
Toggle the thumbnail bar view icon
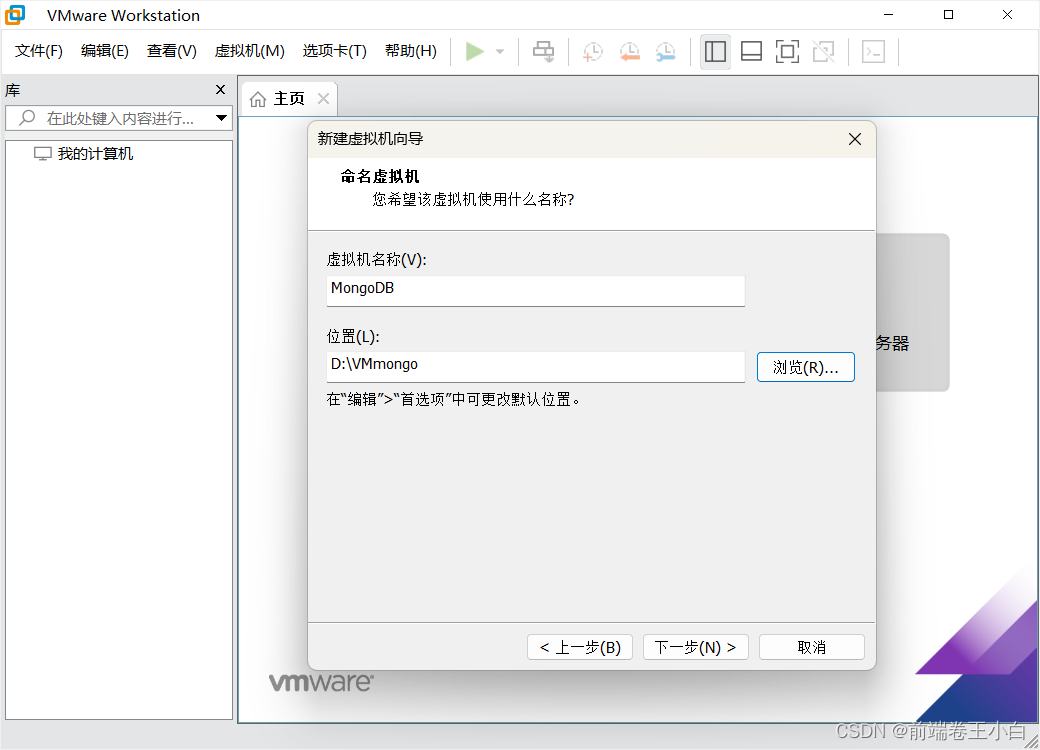tap(751, 51)
